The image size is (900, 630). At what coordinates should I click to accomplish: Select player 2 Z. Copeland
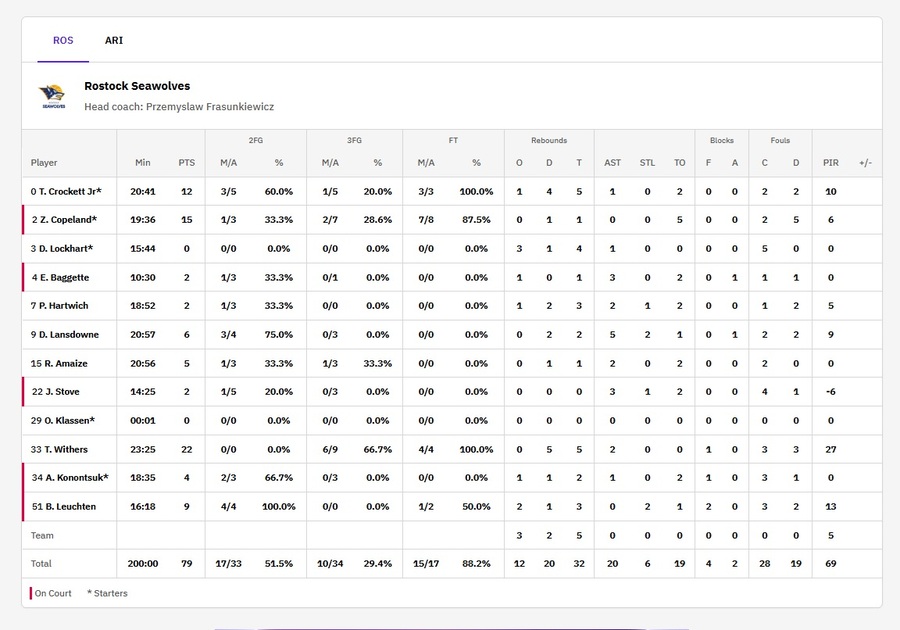(x=64, y=220)
